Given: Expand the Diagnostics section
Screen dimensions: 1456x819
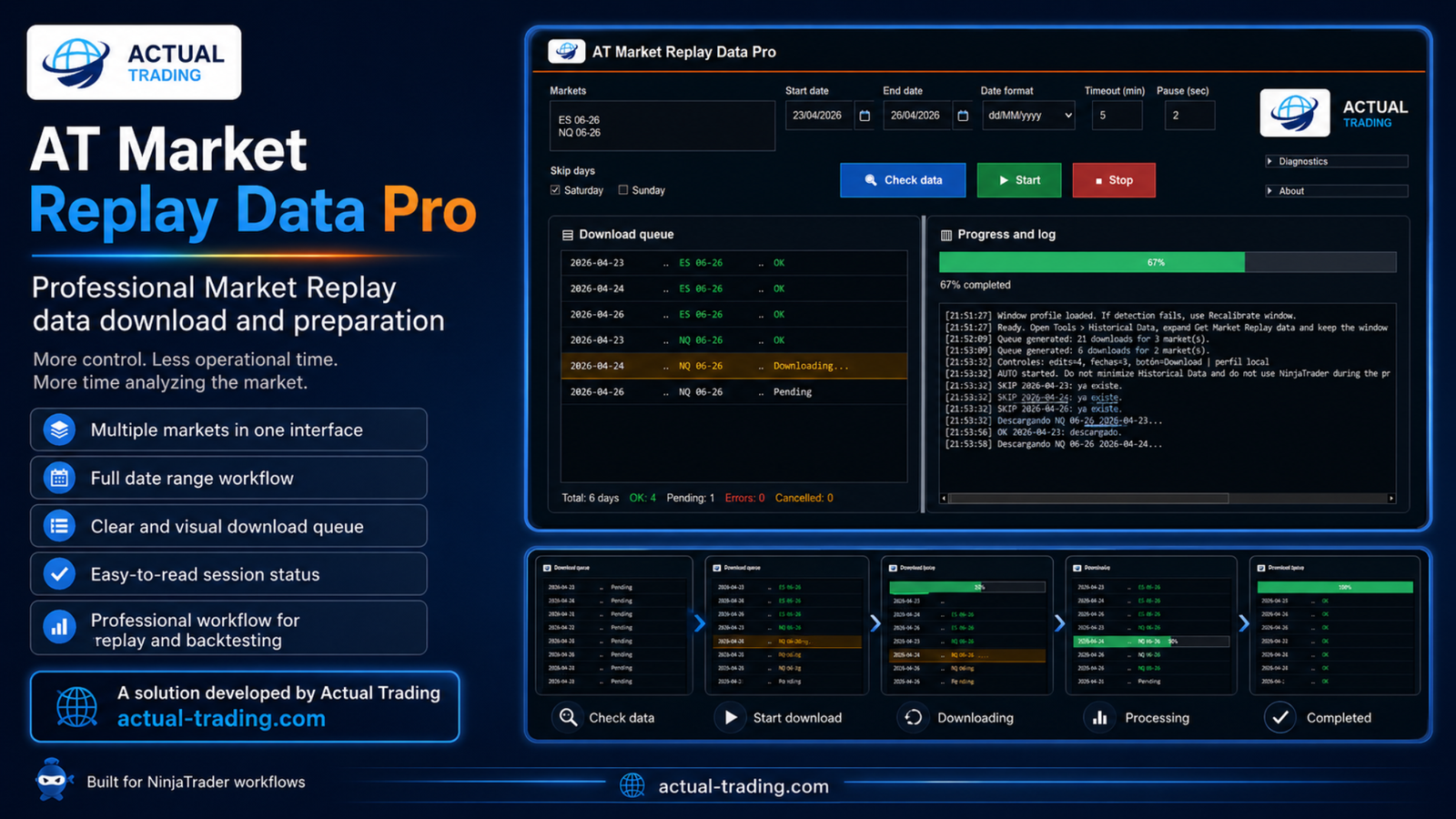Looking at the screenshot, I should [1335, 161].
